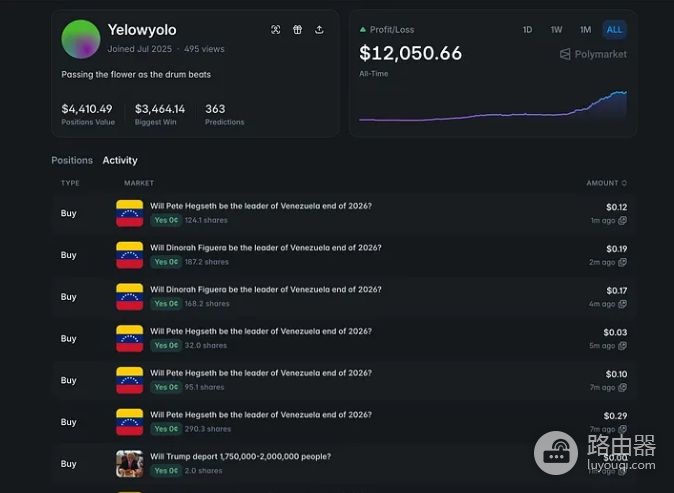
Task: Click the gift icon in profile header
Action: tap(297, 30)
